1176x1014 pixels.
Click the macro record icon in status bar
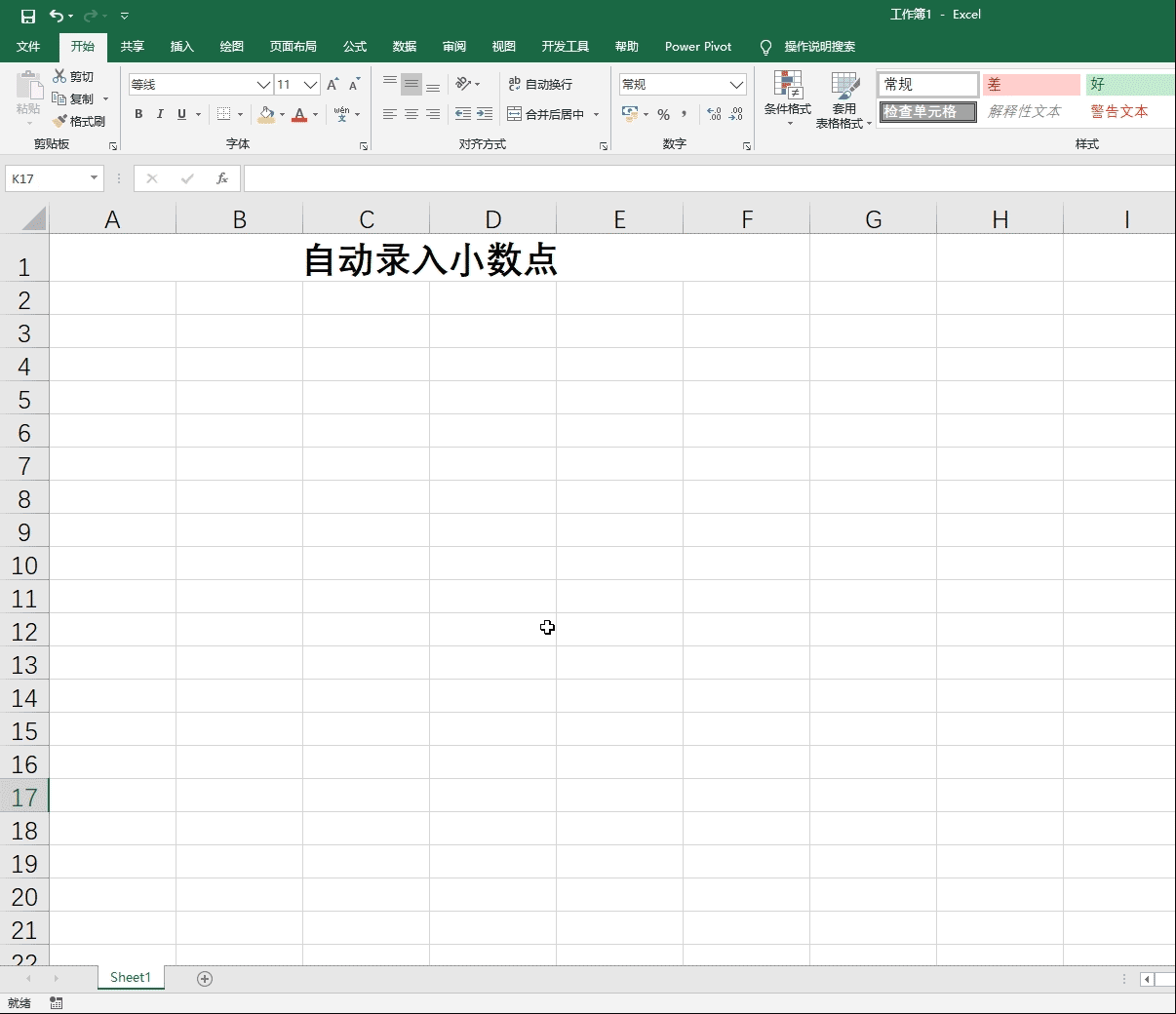57,1003
